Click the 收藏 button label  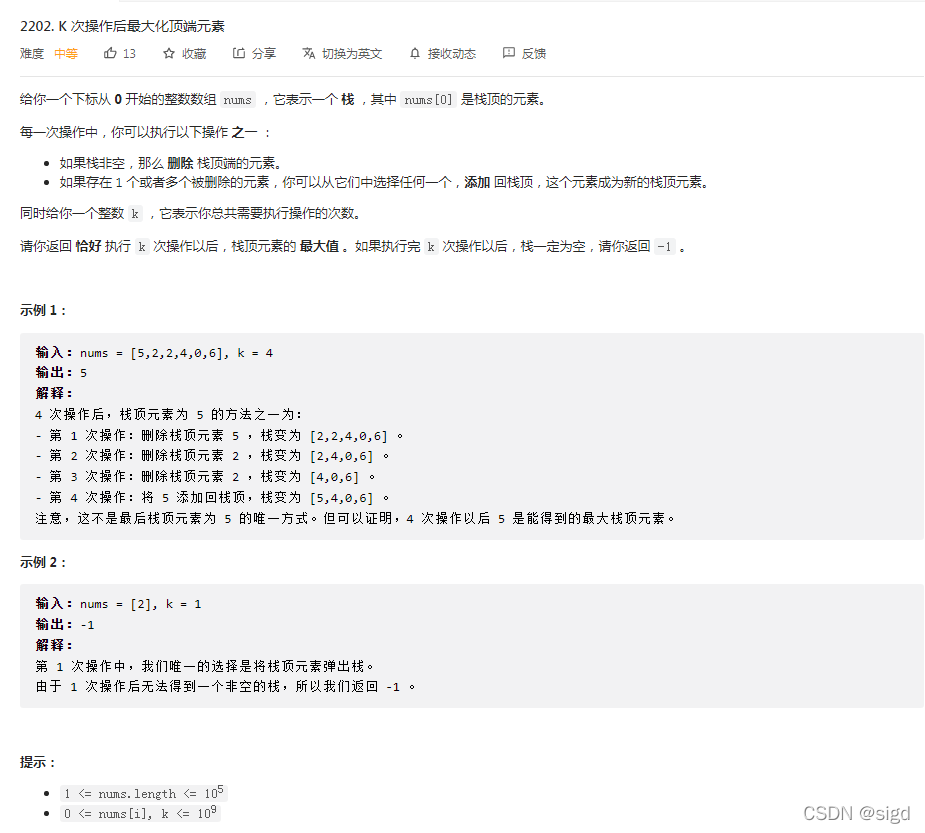(194, 54)
